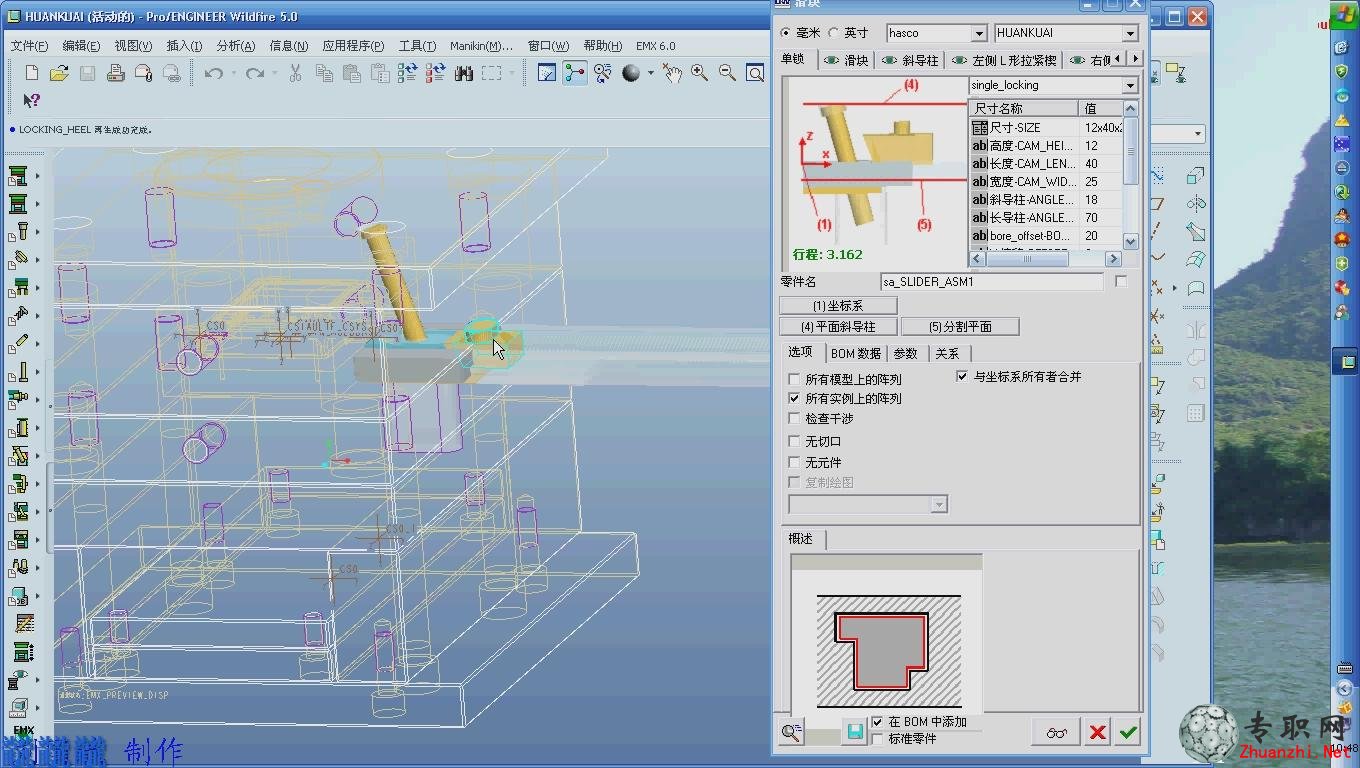The width and height of the screenshot is (1360, 768).
Task: Open the 文件(F) menu
Action: (29, 46)
